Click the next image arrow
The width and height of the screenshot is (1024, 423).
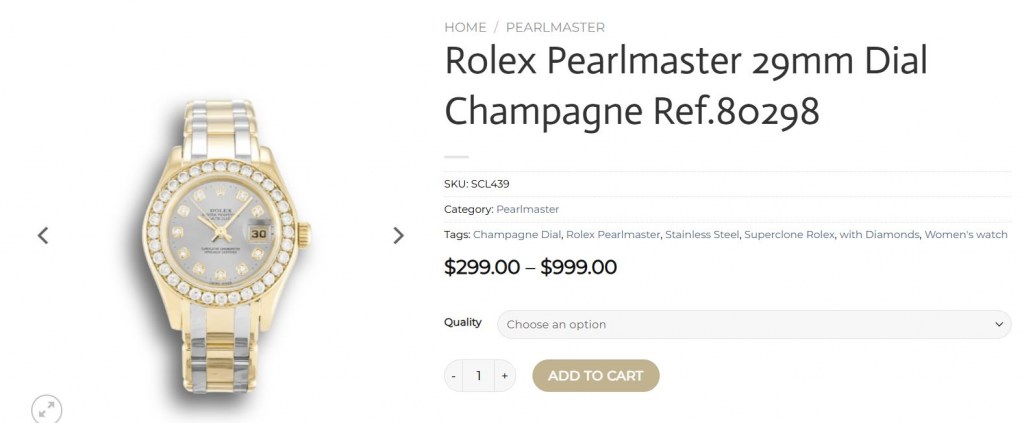[x=398, y=236]
